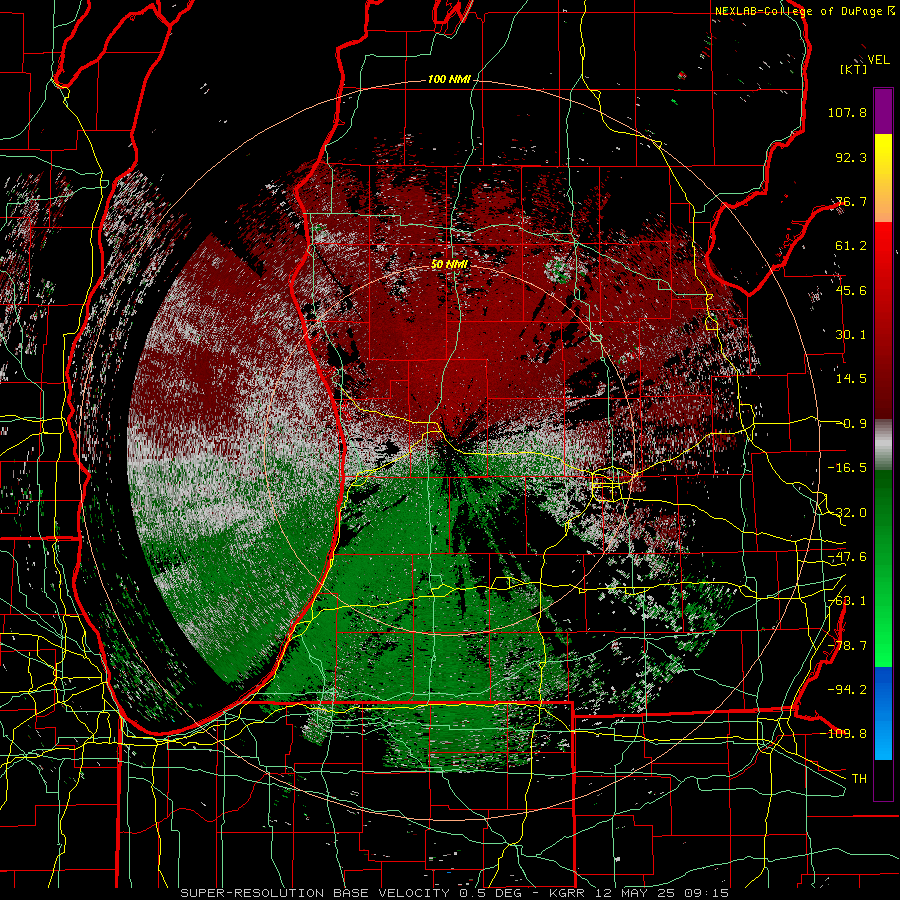Viewport: 900px width, 900px height.
Task: Click the black TH segment of the color bar
Action: tap(883, 780)
